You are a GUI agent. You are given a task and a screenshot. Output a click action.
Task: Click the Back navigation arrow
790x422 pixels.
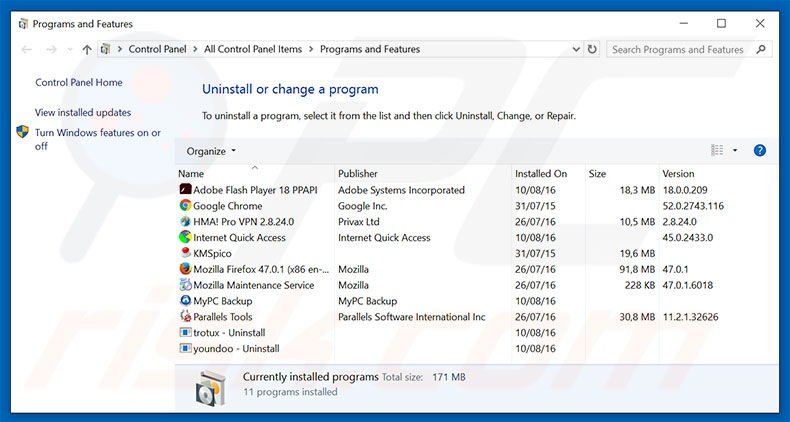(27, 49)
